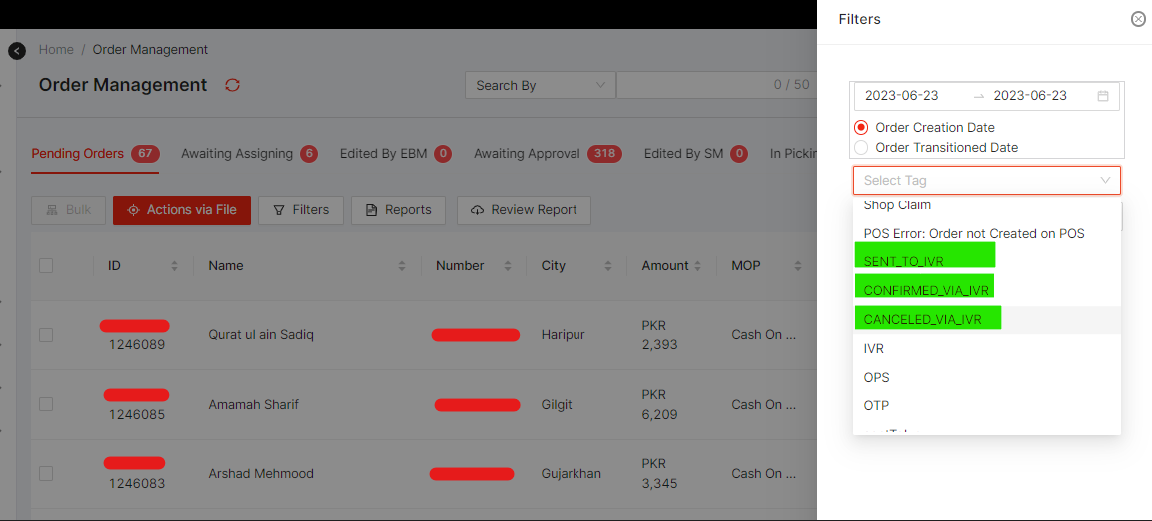Select Order Transitioned Date radio option

(x=861, y=148)
